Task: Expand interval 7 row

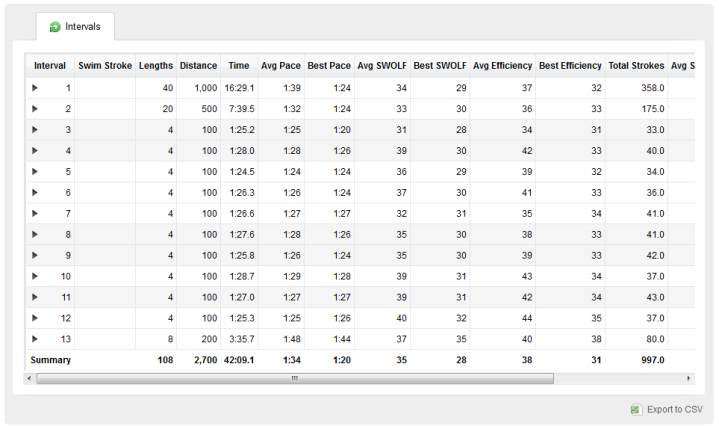Action: coord(35,213)
